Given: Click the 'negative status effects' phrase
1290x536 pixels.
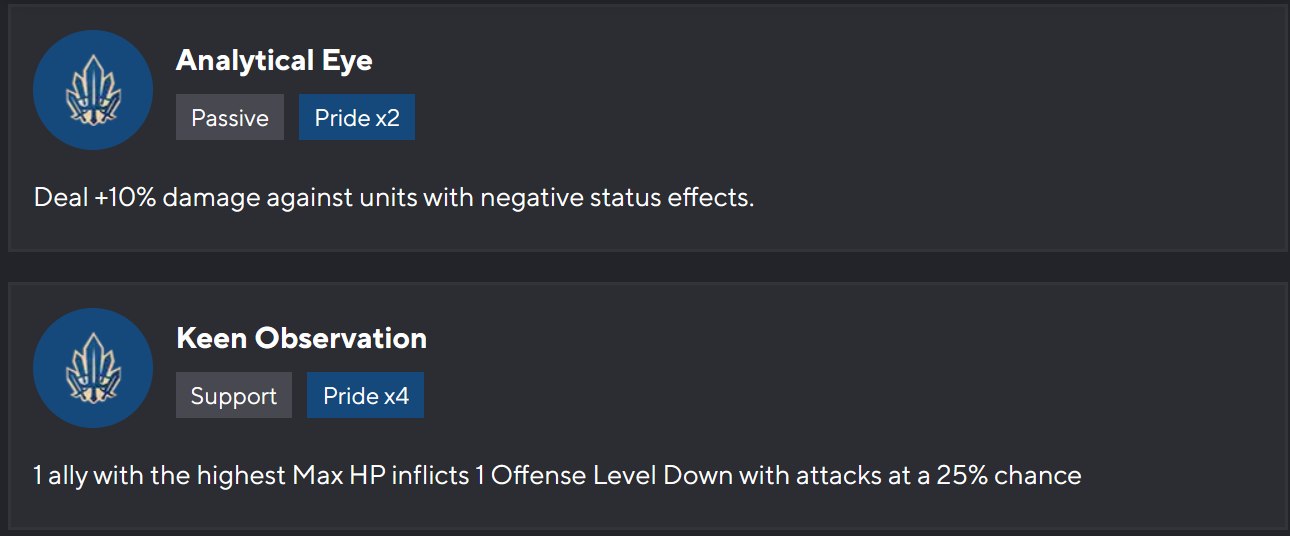Looking at the screenshot, I should (x=615, y=197).
